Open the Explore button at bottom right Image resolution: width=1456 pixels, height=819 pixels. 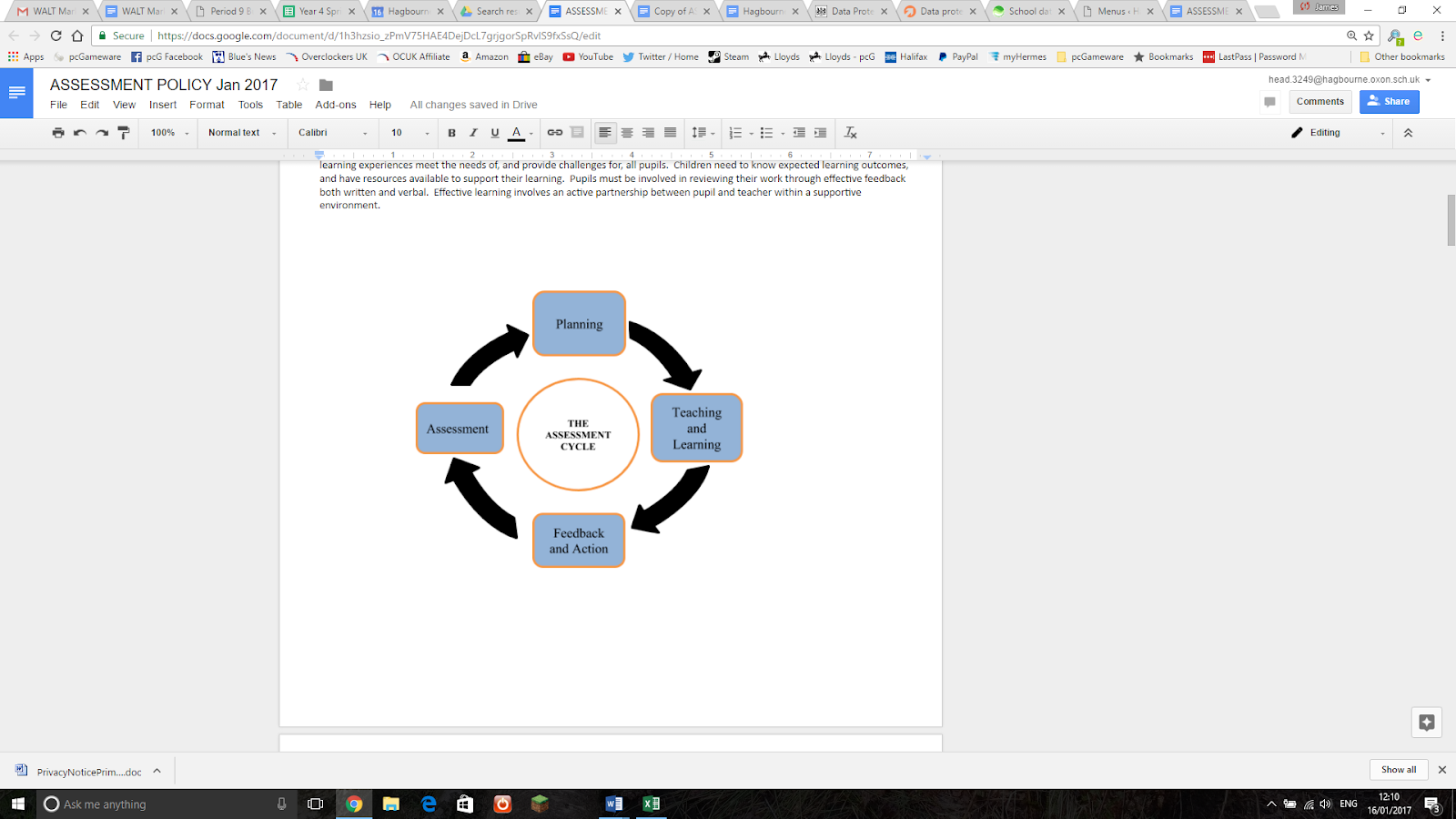click(x=1426, y=723)
